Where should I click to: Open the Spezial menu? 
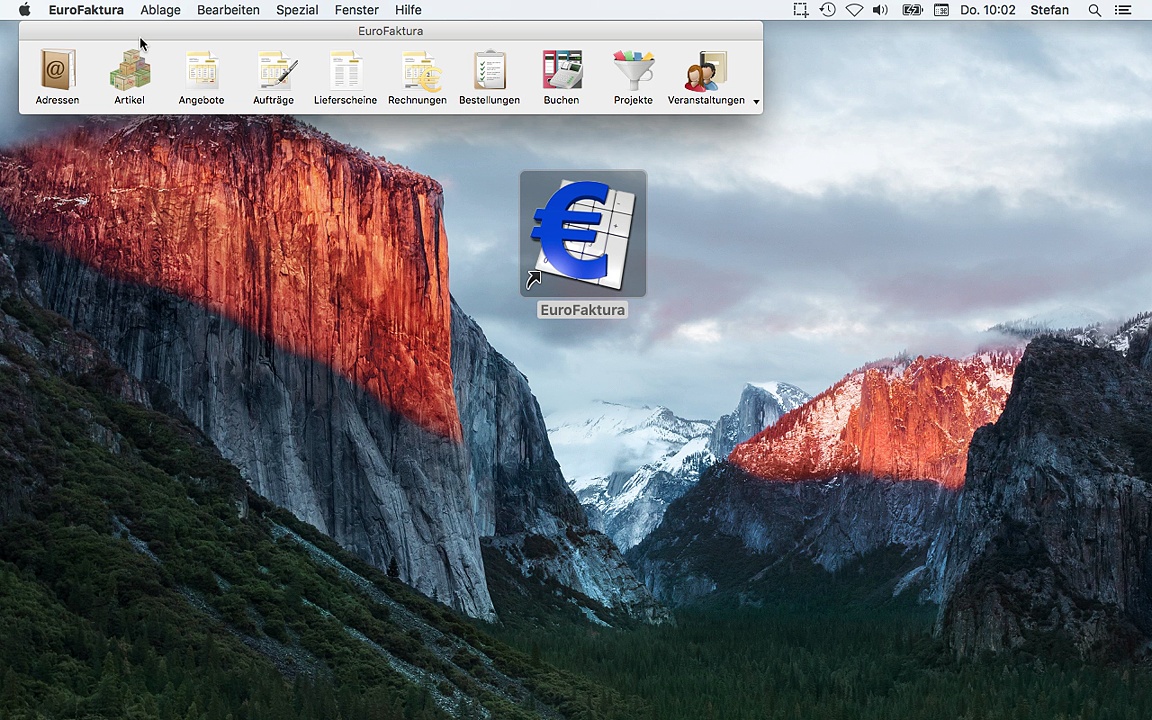297,10
